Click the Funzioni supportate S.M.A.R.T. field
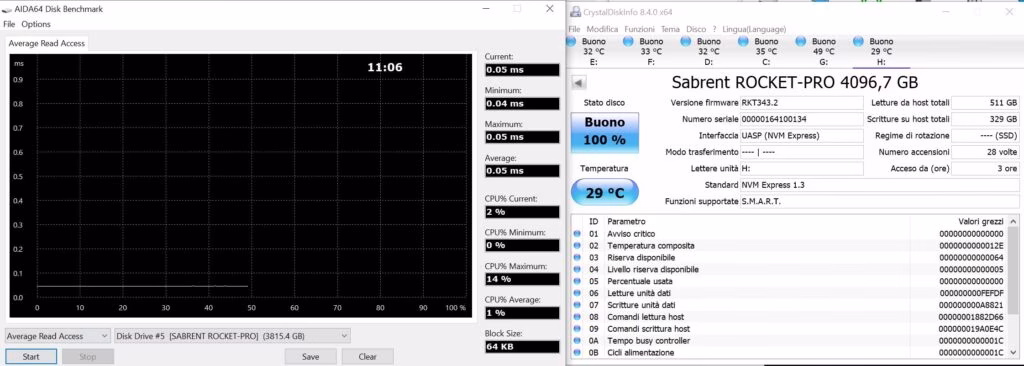Image resolution: width=1024 pixels, height=366 pixels. click(x=879, y=201)
